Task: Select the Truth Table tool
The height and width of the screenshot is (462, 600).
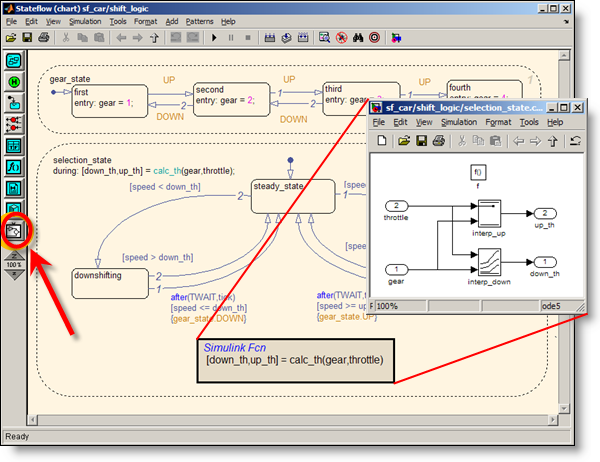Action: (x=15, y=145)
